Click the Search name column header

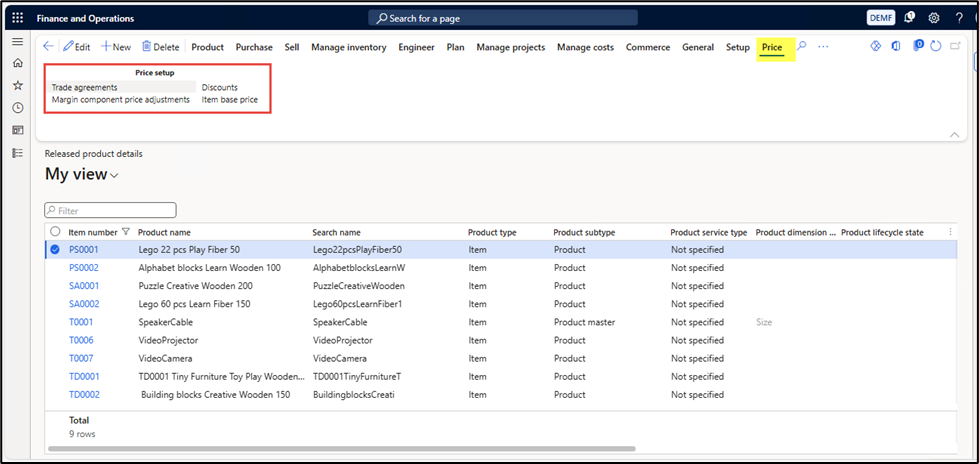pos(336,232)
